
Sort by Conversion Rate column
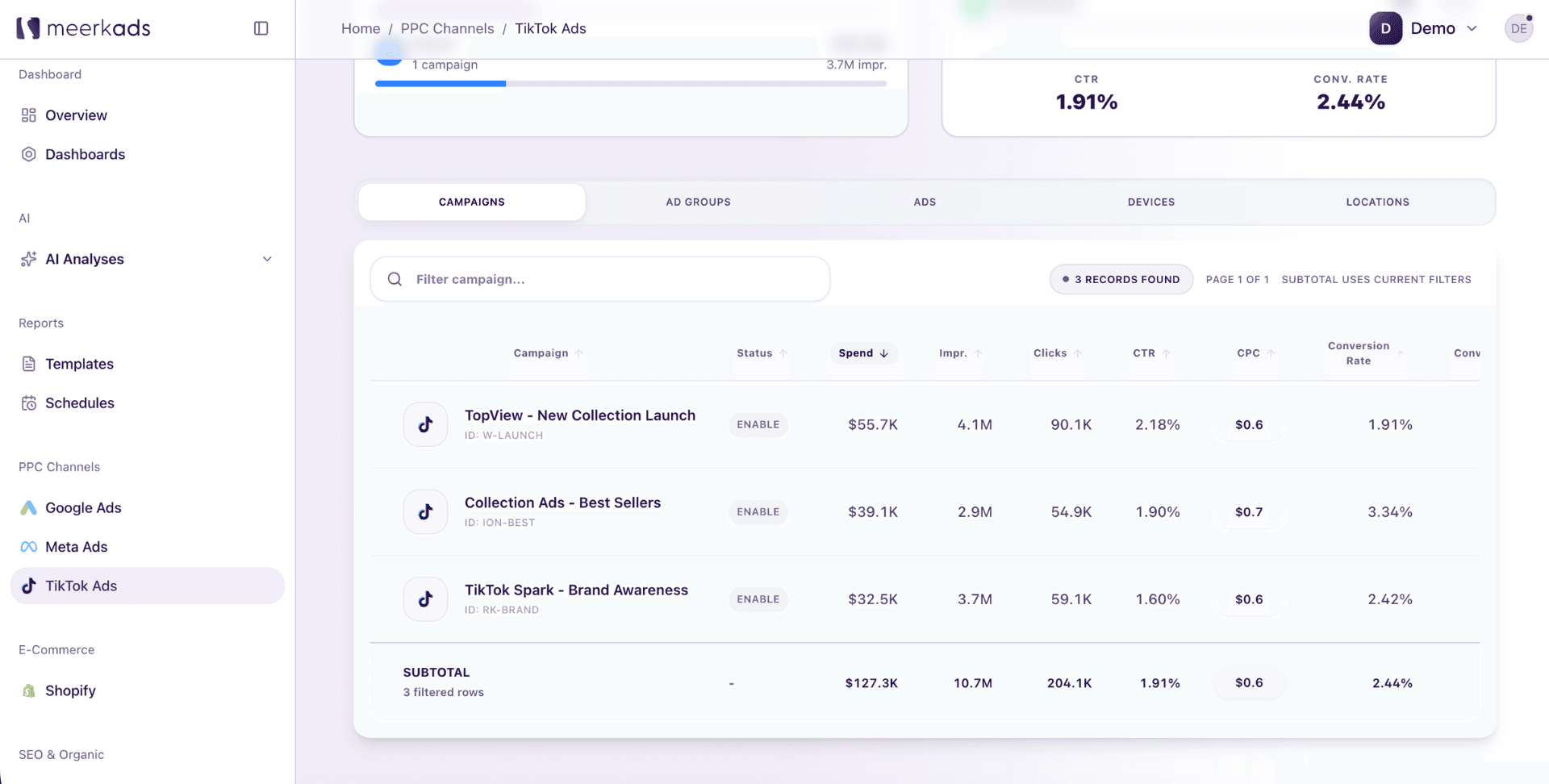click(x=1365, y=353)
